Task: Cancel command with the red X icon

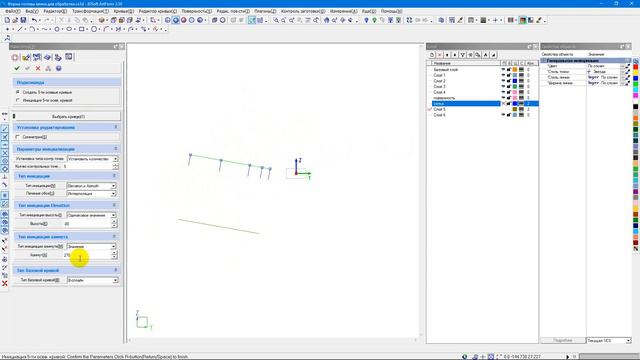Action: 38,68
